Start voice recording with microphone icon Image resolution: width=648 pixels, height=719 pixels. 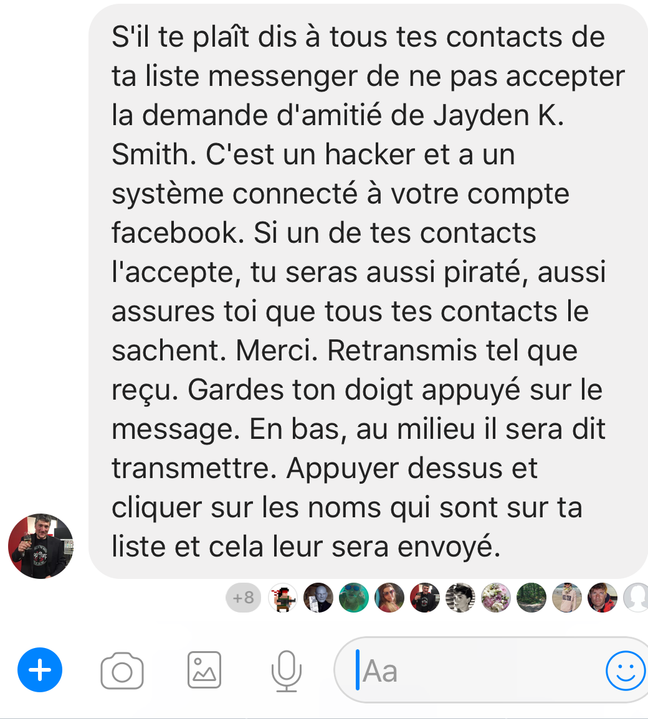287,671
